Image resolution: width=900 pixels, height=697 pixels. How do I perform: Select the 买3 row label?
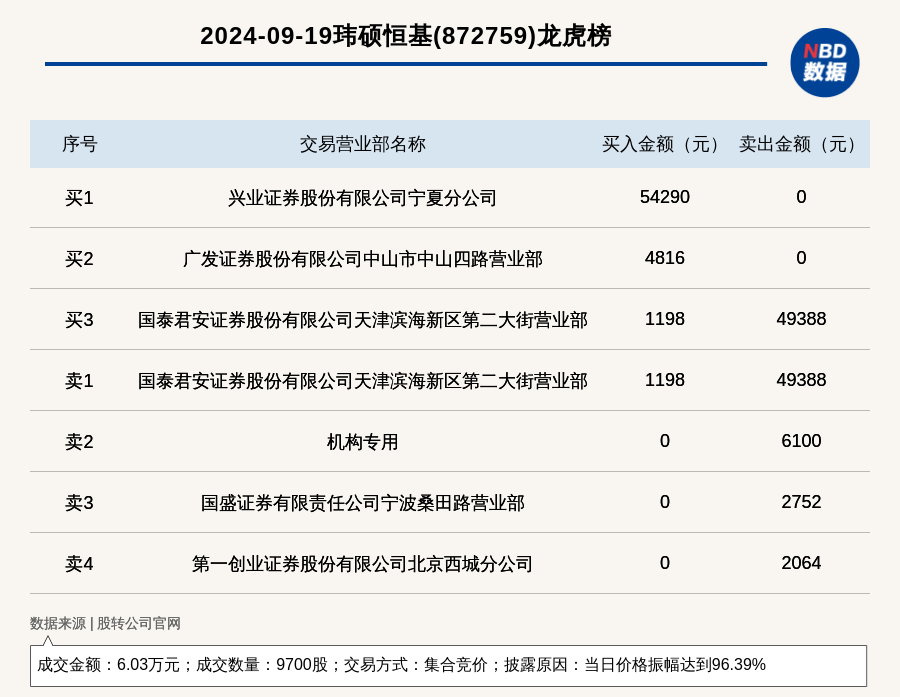(x=79, y=320)
